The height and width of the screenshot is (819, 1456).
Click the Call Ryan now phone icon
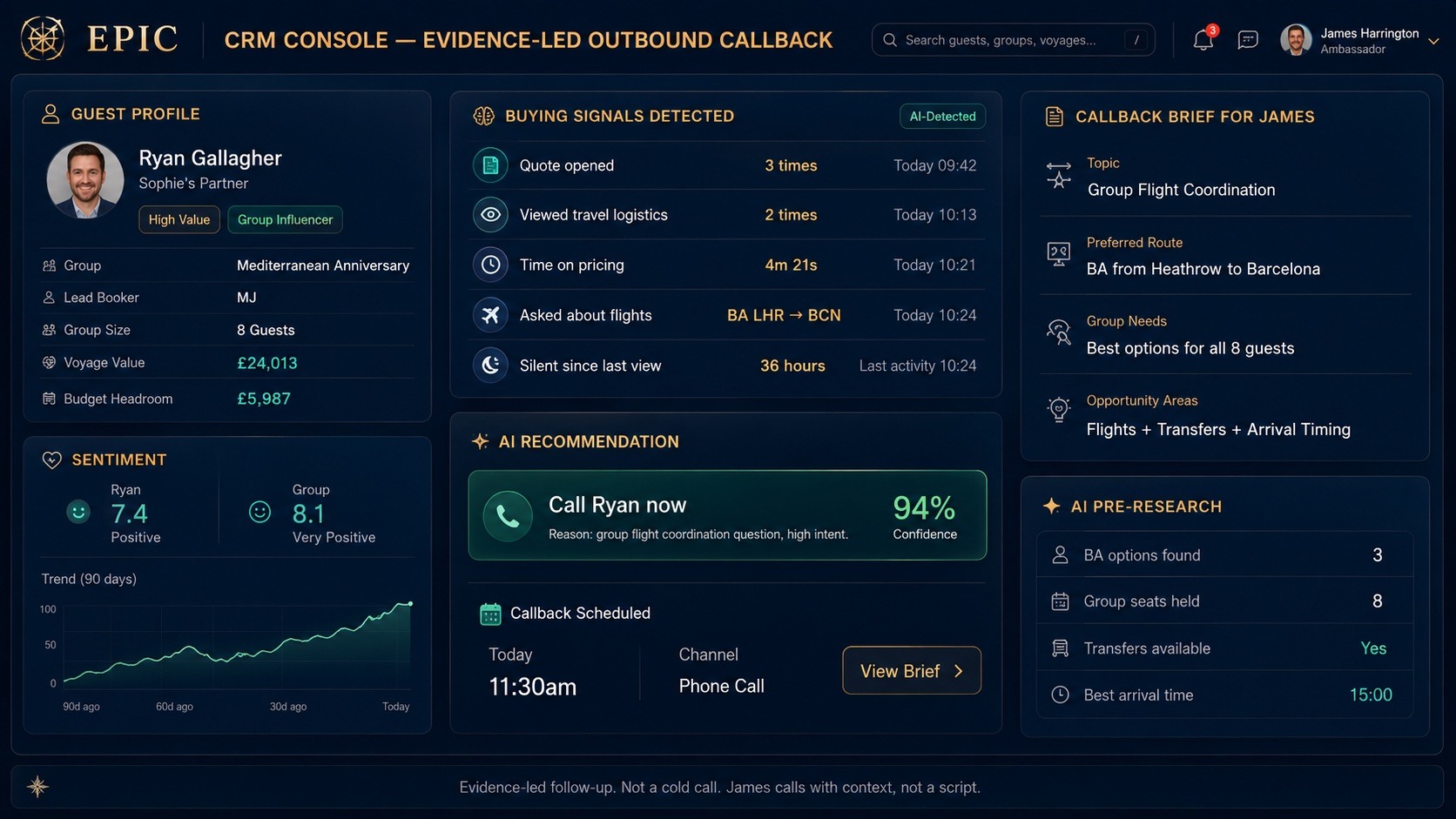[x=508, y=516]
